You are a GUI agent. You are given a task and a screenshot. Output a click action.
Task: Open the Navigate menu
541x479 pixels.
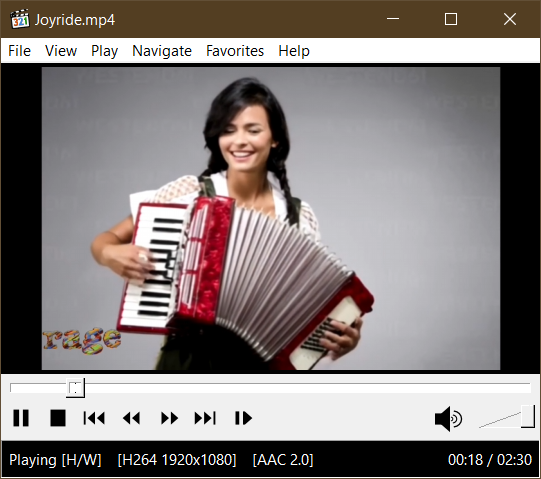[x=162, y=51]
